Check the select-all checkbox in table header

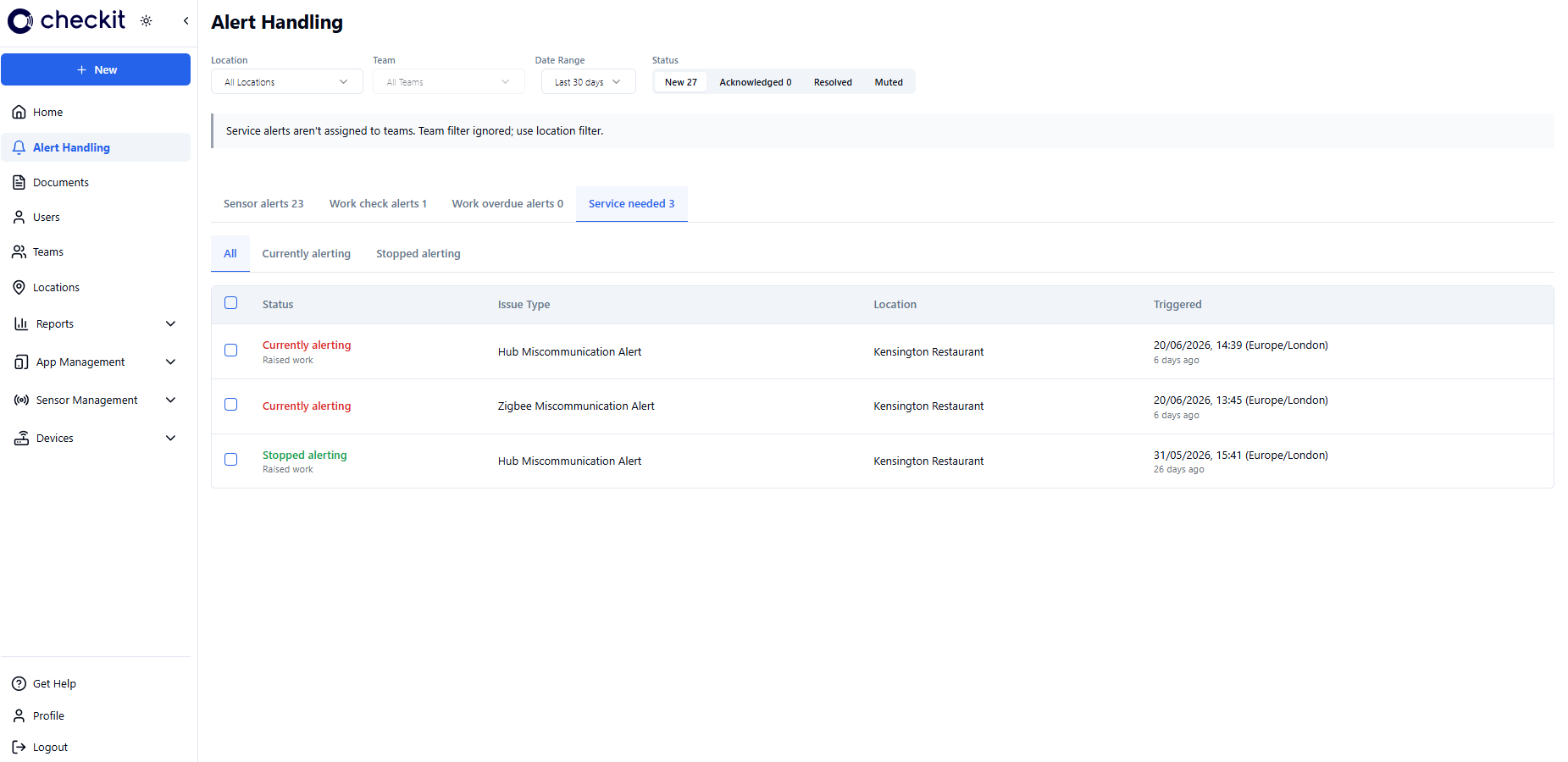tap(230, 303)
